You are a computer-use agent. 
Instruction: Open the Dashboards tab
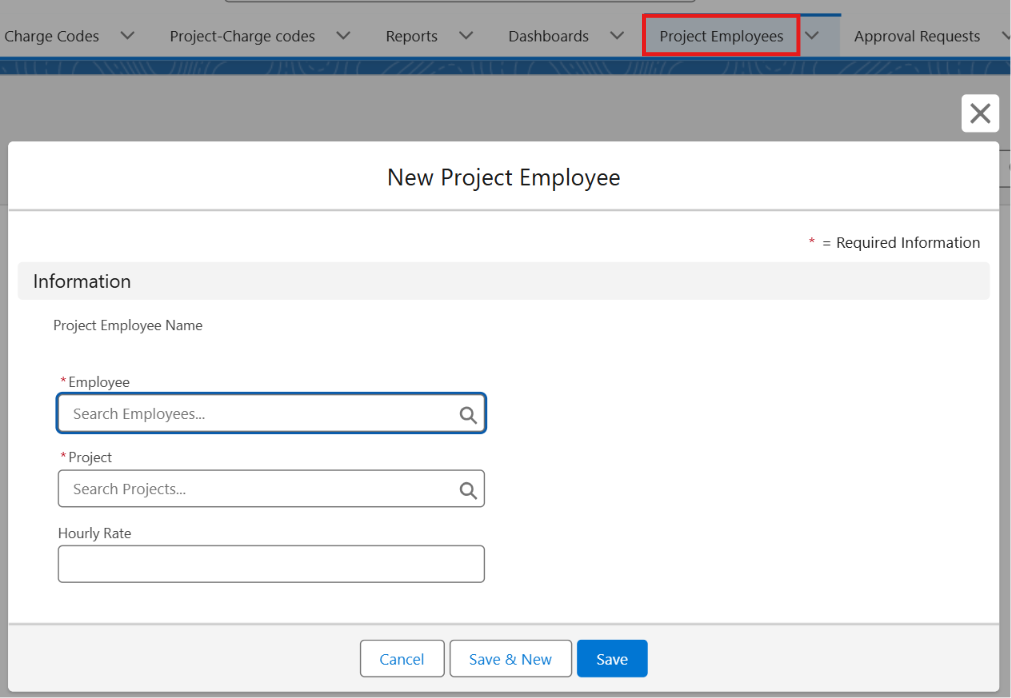click(x=549, y=36)
